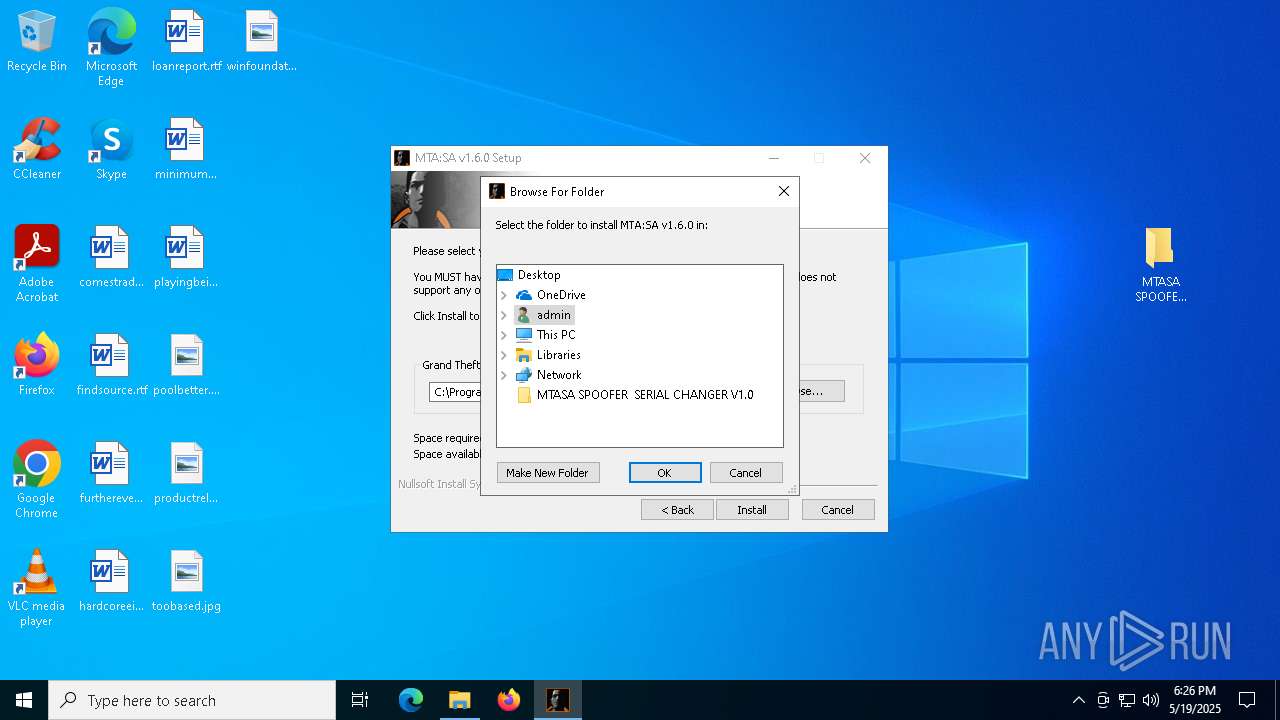The height and width of the screenshot is (720, 1280).
Task: Select the furthereve... document on desktop
Action: pyautogui.click(x=111, y=474)
